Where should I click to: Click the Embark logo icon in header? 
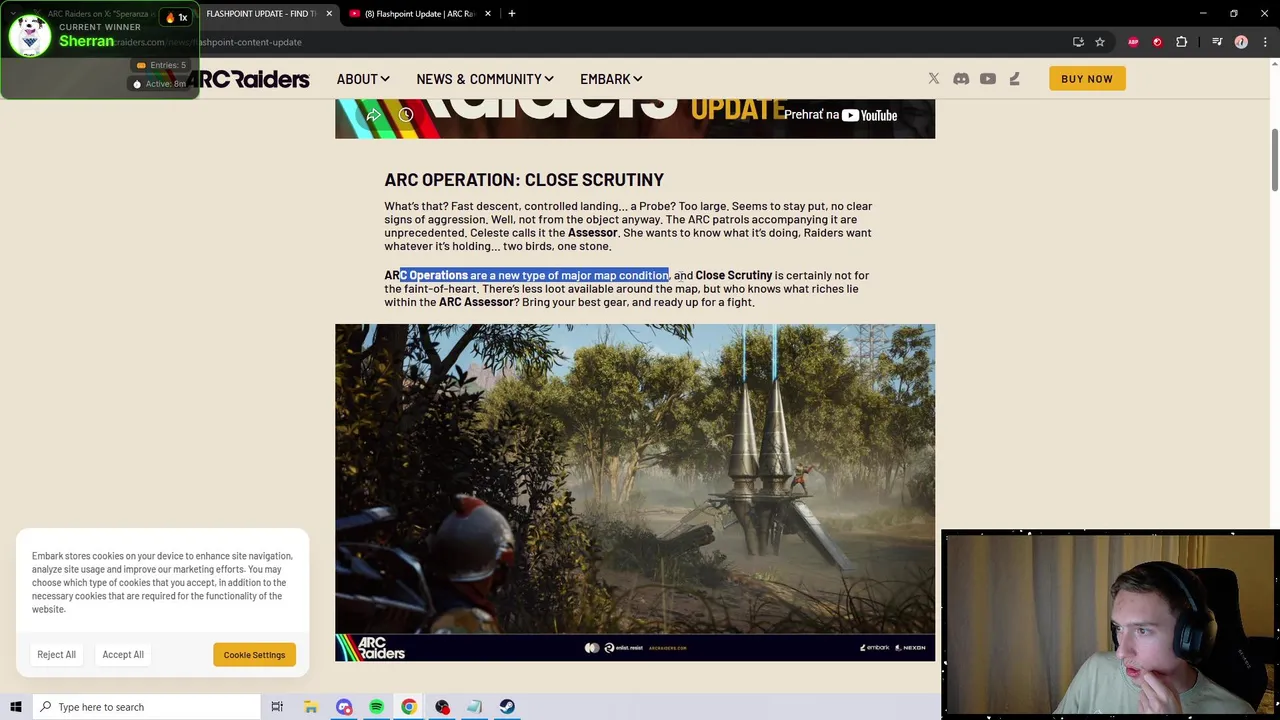coord(1014,79)
